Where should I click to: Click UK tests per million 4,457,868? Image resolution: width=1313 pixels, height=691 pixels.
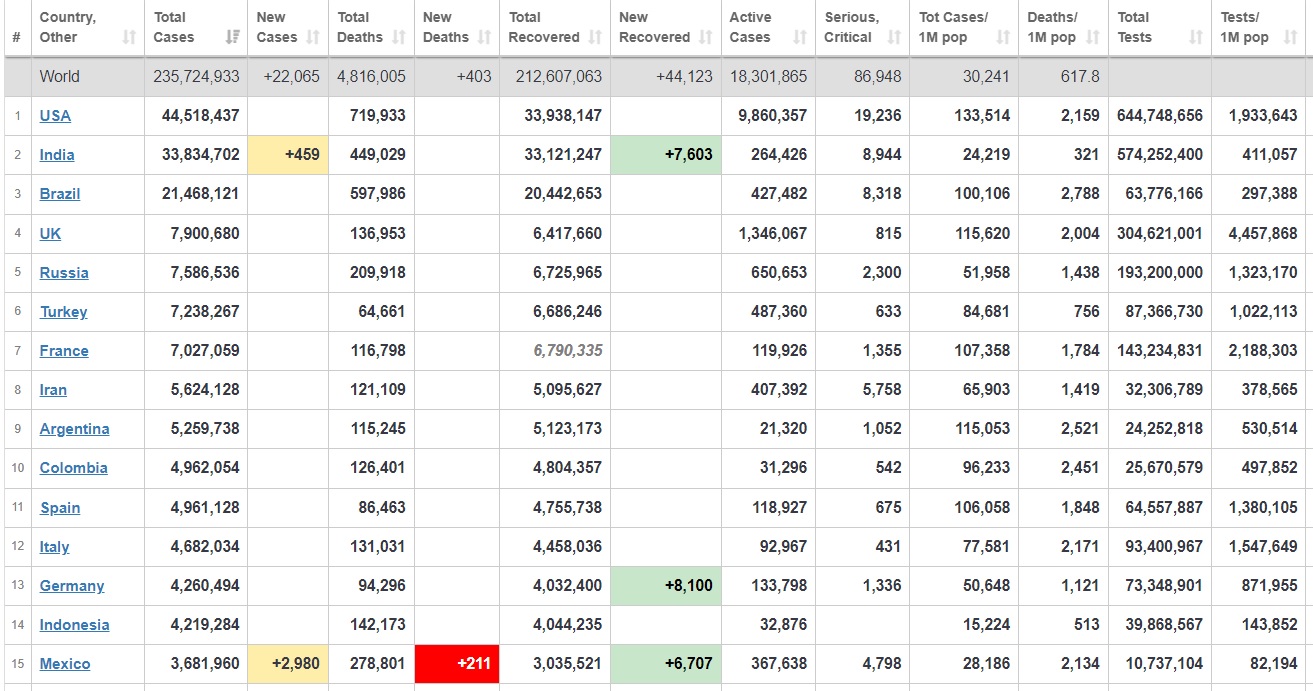point(1264,233)
